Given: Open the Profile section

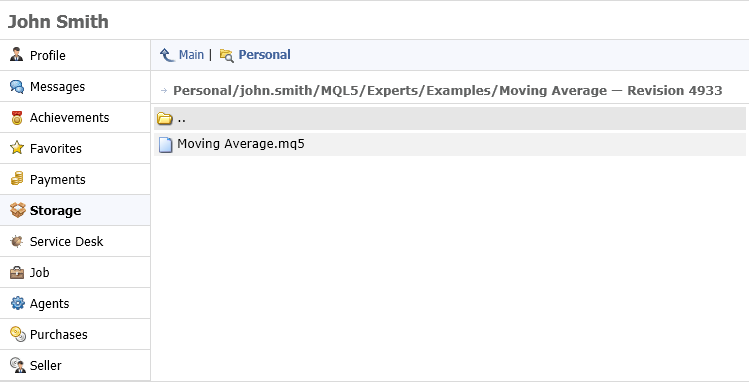Looking at the screenshot, I should 75,55.
